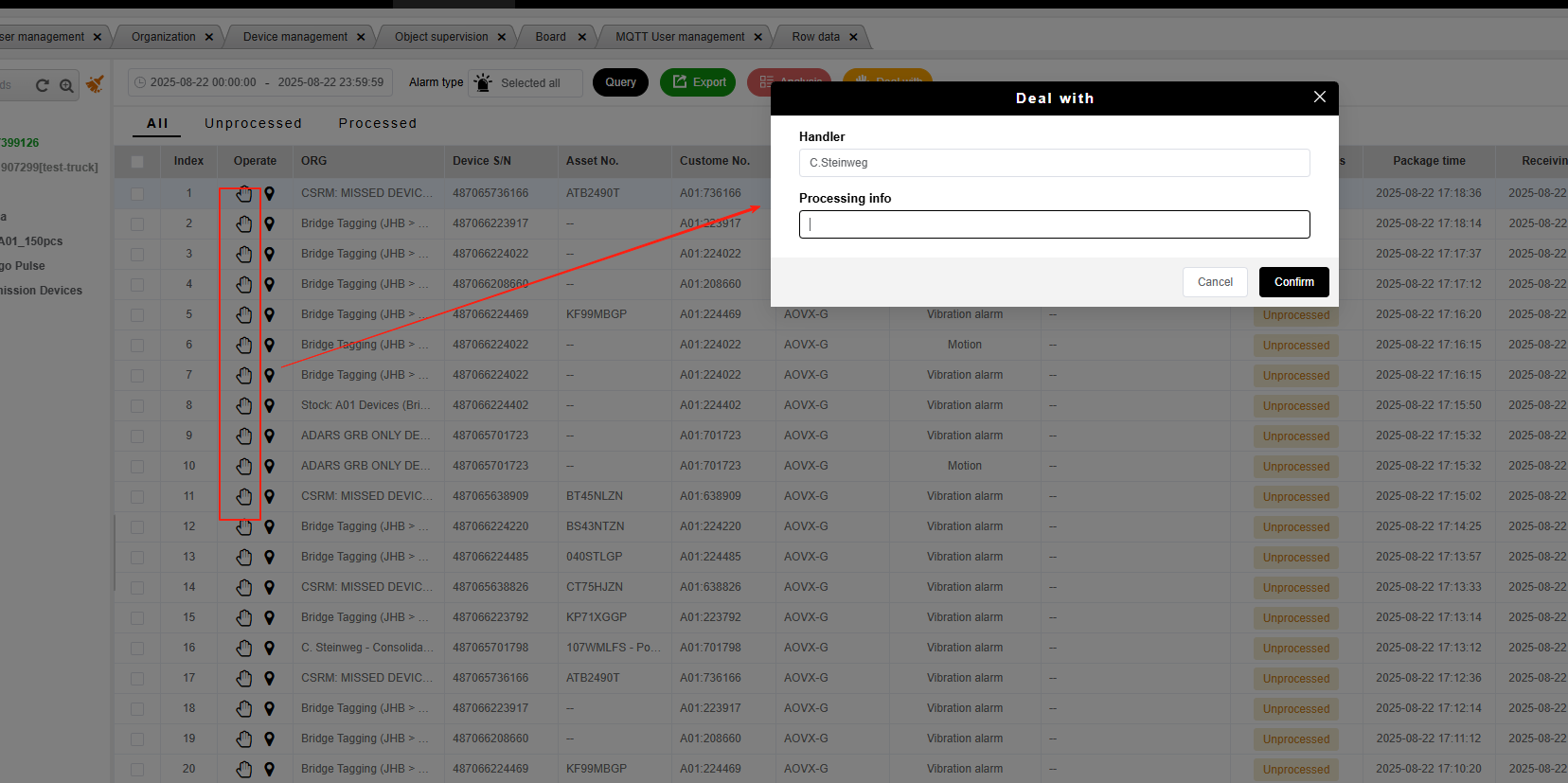This screenshot has height=783, width=1568.
Task: Close the Board tab
Action: [581, 37]
